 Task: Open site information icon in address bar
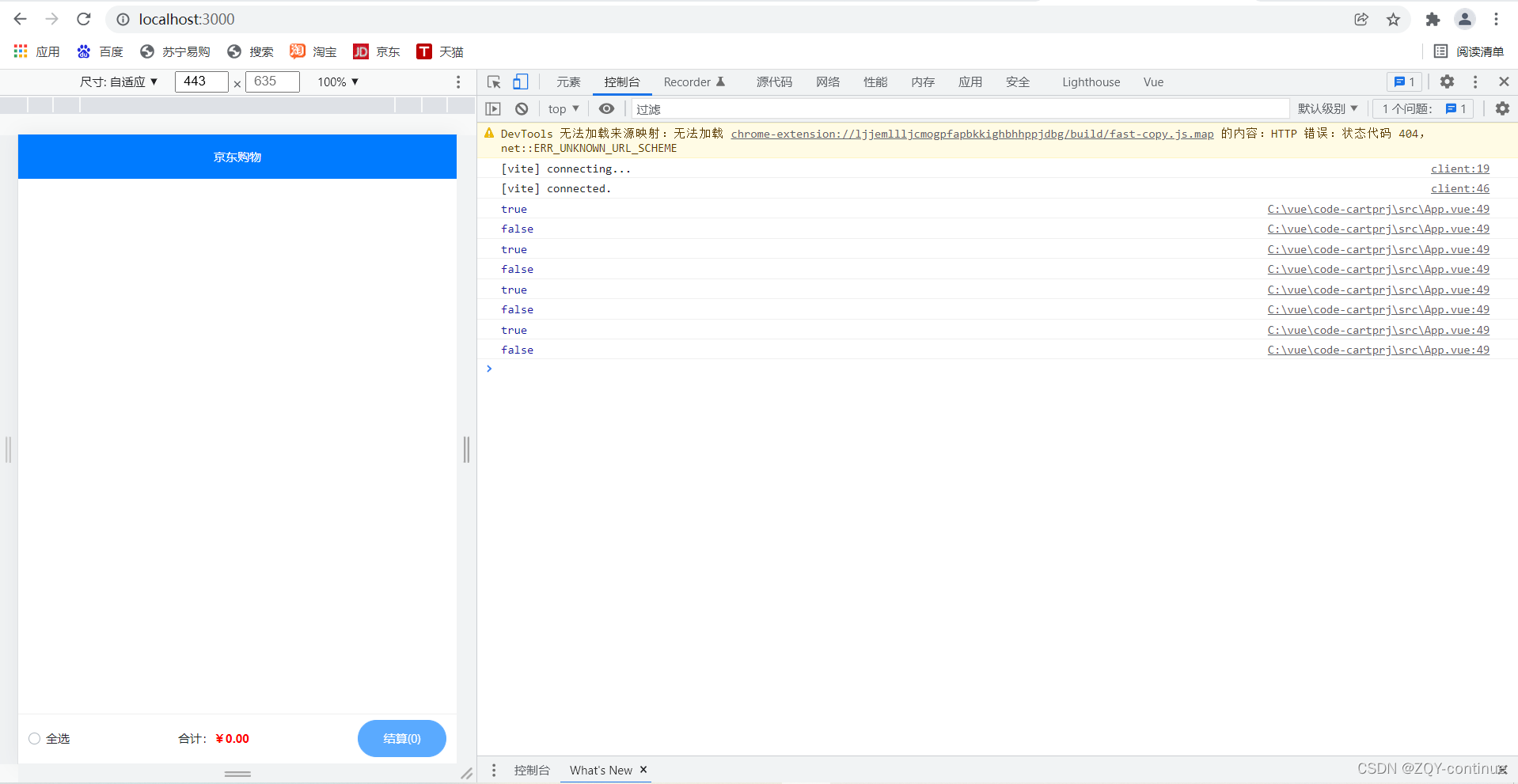[123, 19]
